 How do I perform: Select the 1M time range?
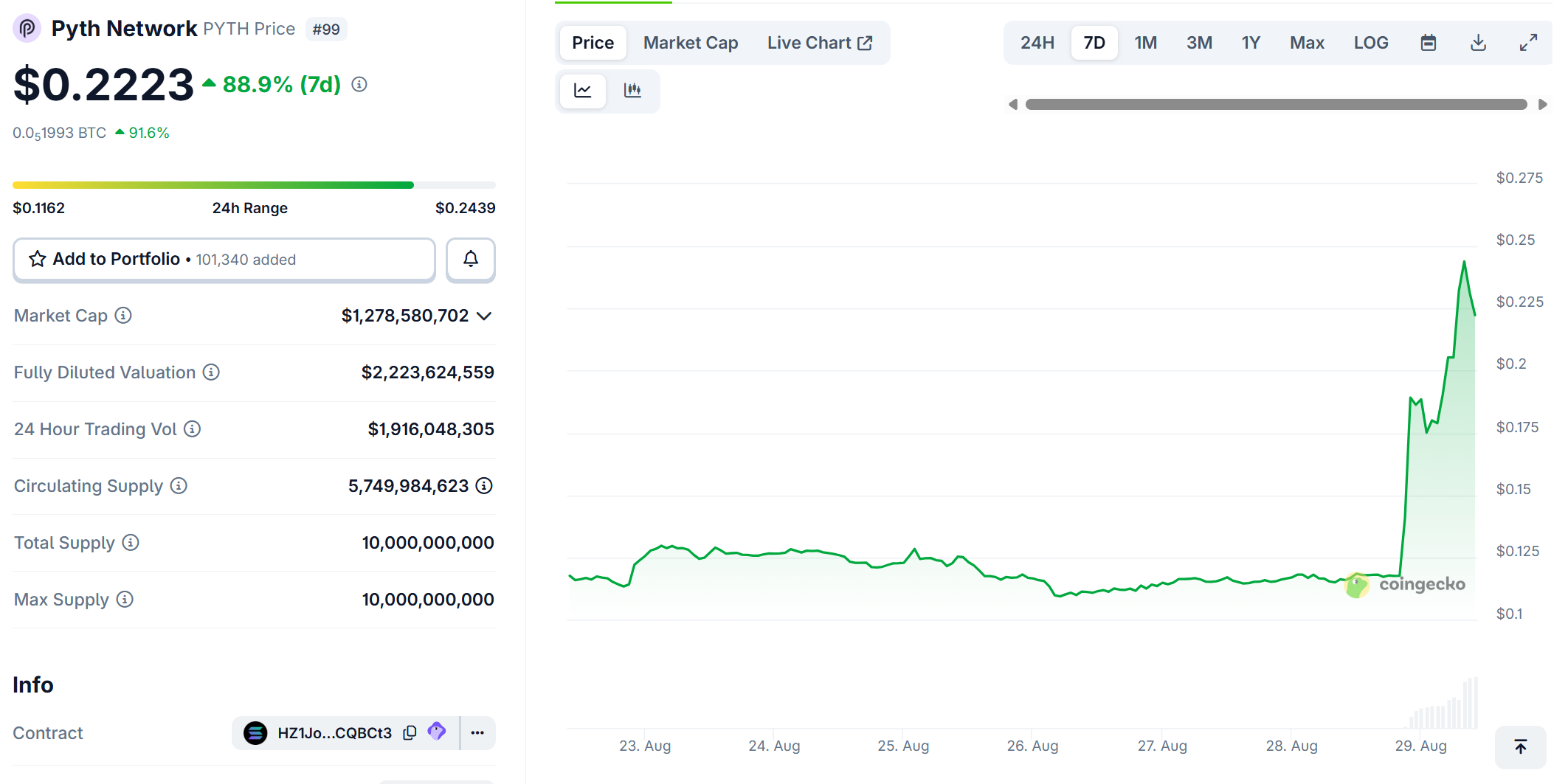(1145, 43)
